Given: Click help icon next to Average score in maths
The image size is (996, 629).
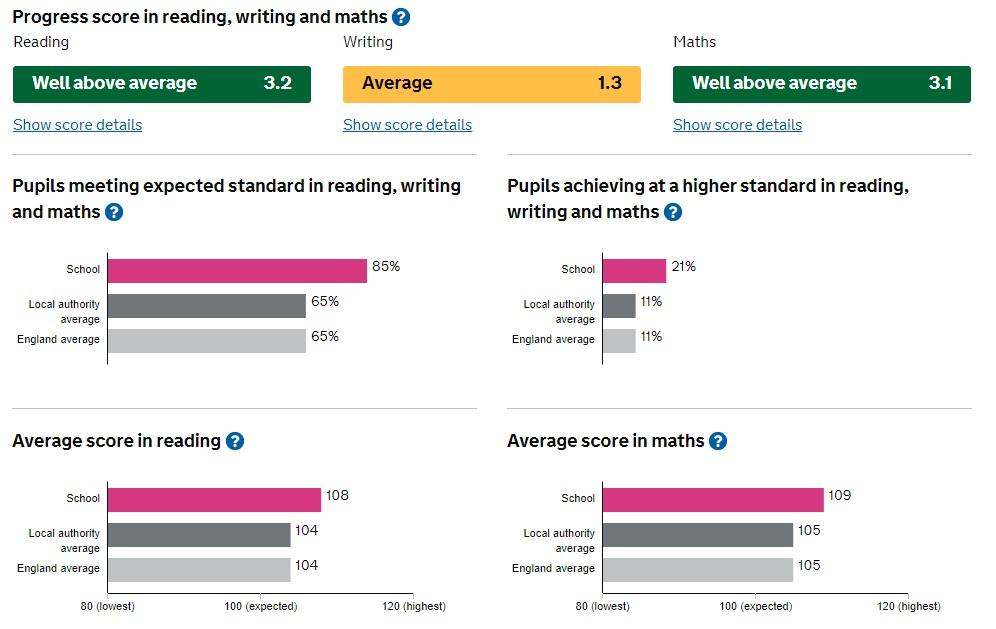Looking at the screenshot, I should [x=718, y=441].
